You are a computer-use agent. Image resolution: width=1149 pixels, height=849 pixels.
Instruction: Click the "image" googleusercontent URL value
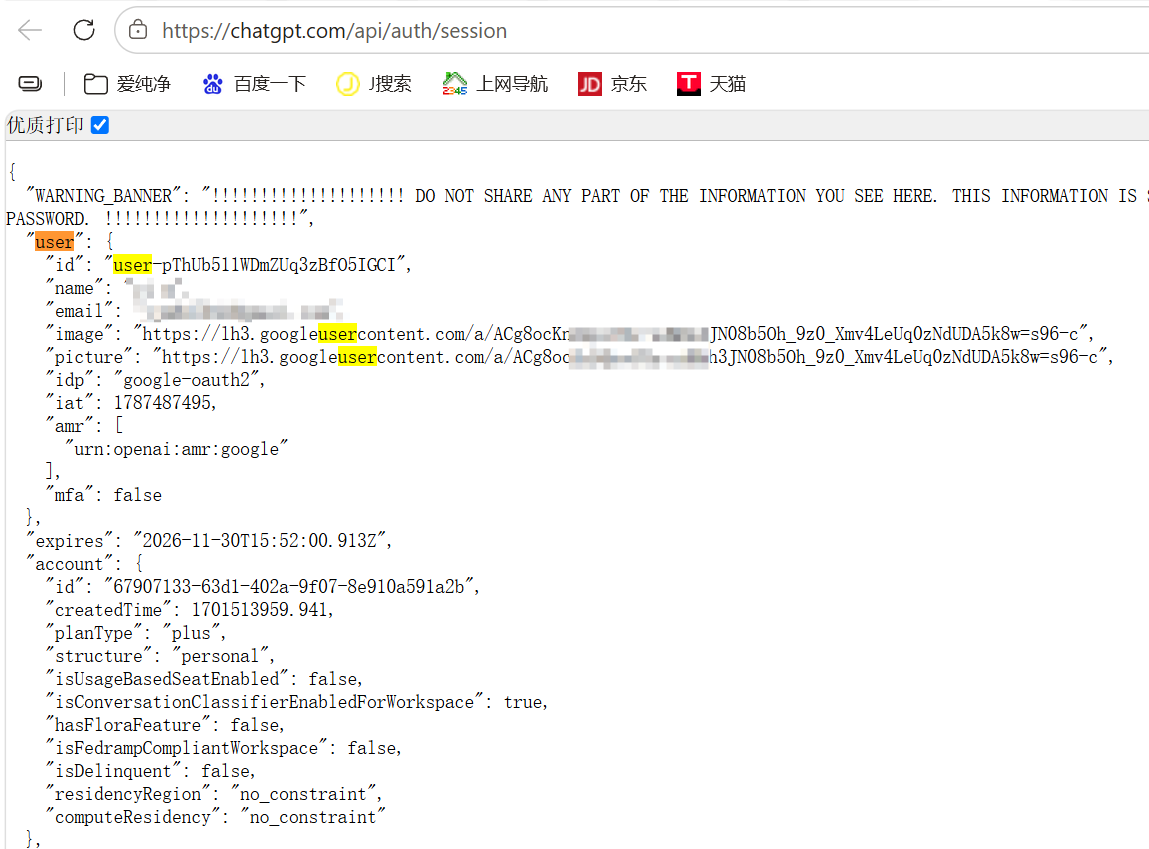tap(610, 334)
